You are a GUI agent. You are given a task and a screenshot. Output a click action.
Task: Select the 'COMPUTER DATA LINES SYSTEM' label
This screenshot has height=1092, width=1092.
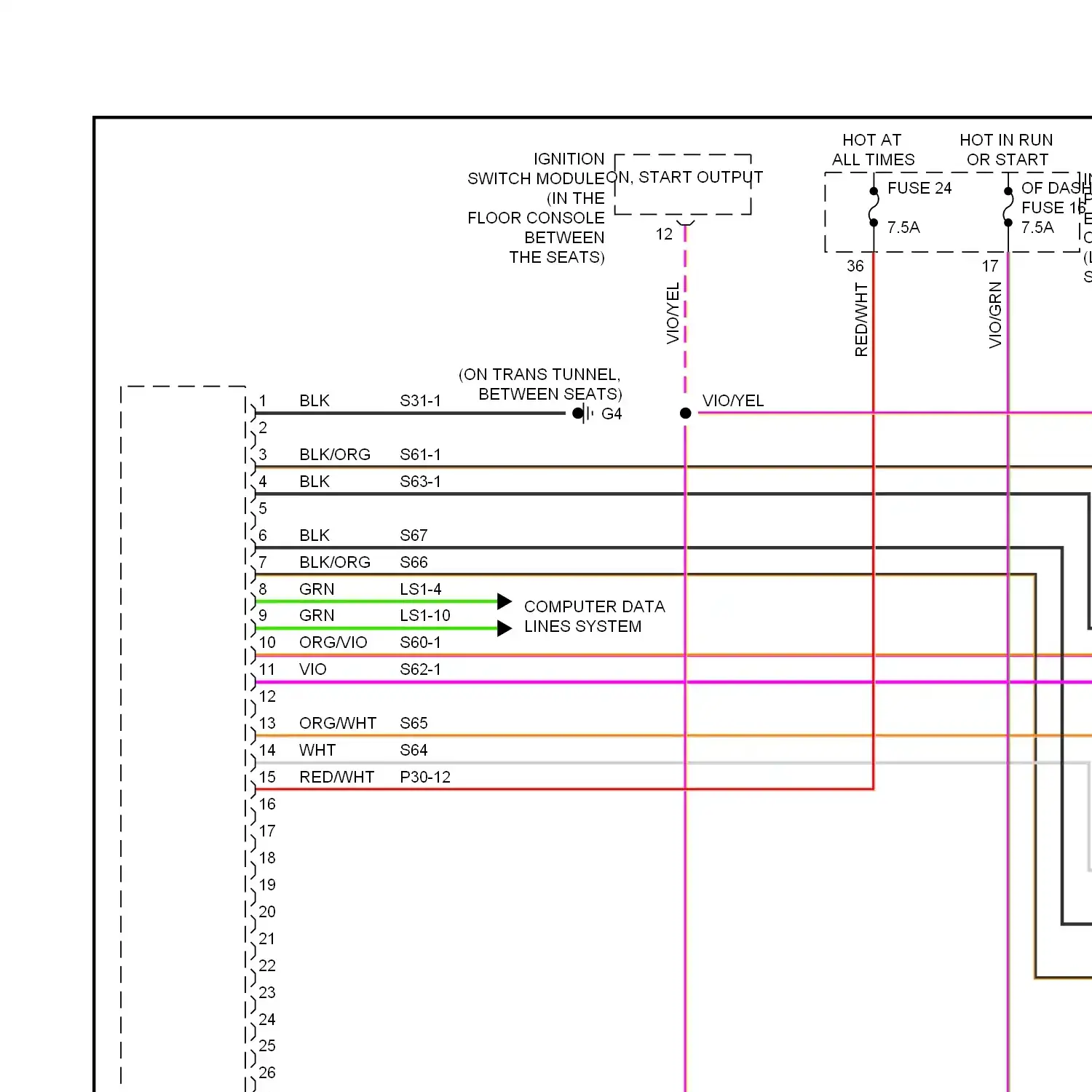tap(594, 617)
